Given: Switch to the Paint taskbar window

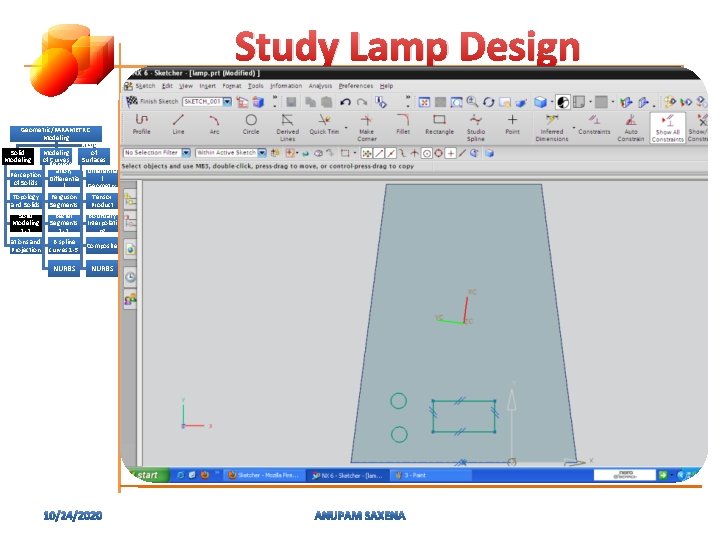Looking at the screenshot, I should pos(430,476).
